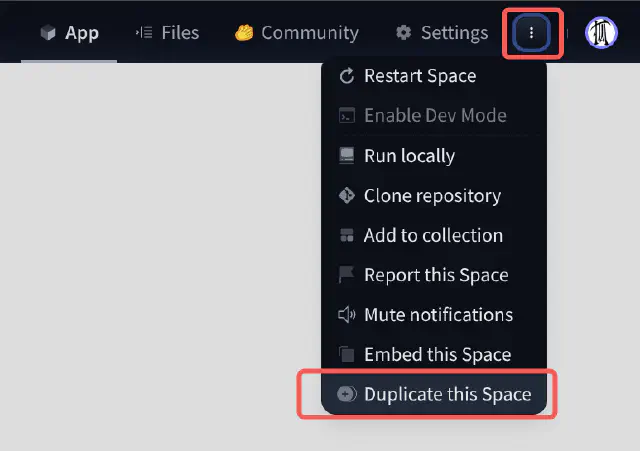Open the Files tab
This screenshot has height=451, width=640.
(167, 33)
